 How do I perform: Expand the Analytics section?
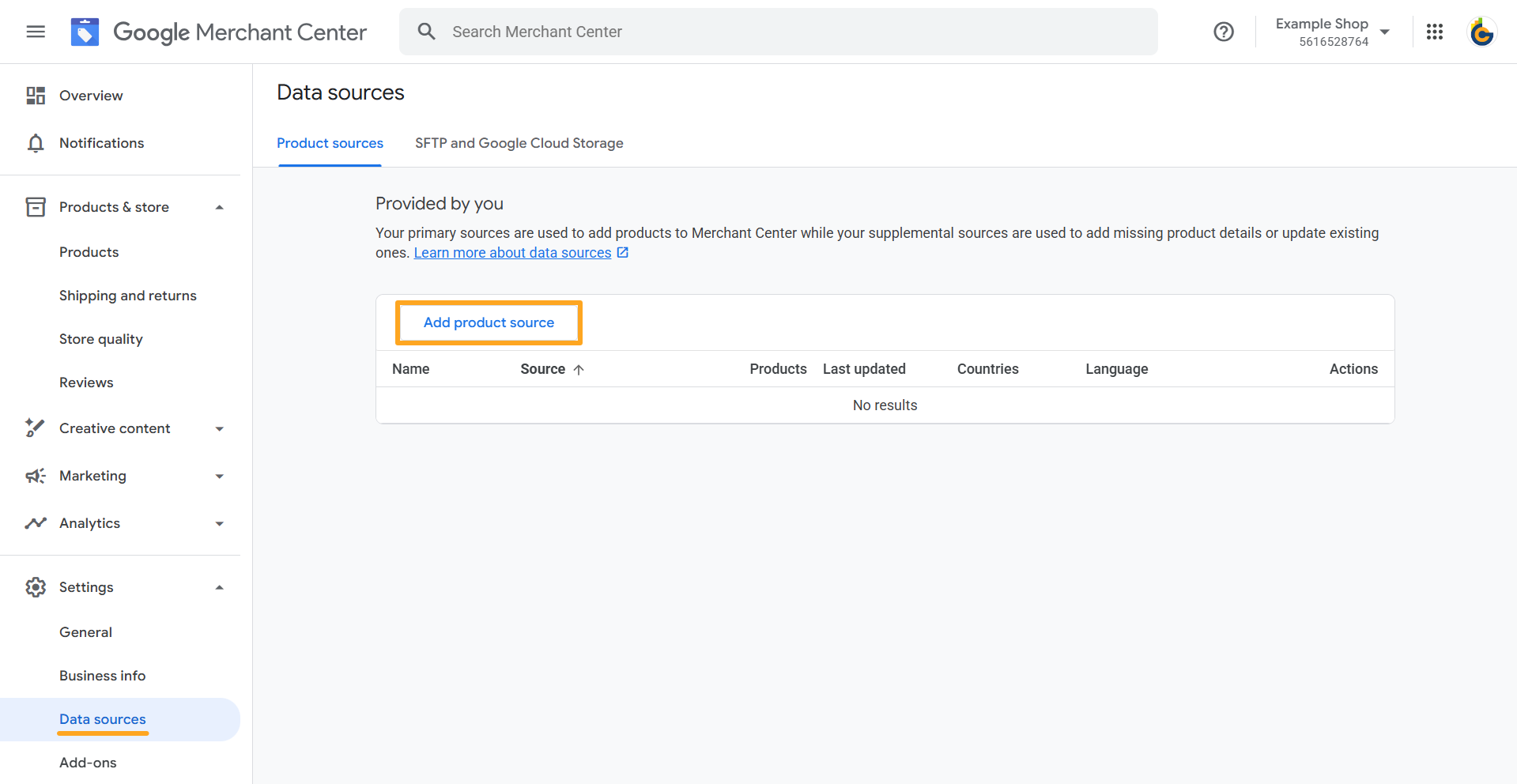click(x=220, y=523)
